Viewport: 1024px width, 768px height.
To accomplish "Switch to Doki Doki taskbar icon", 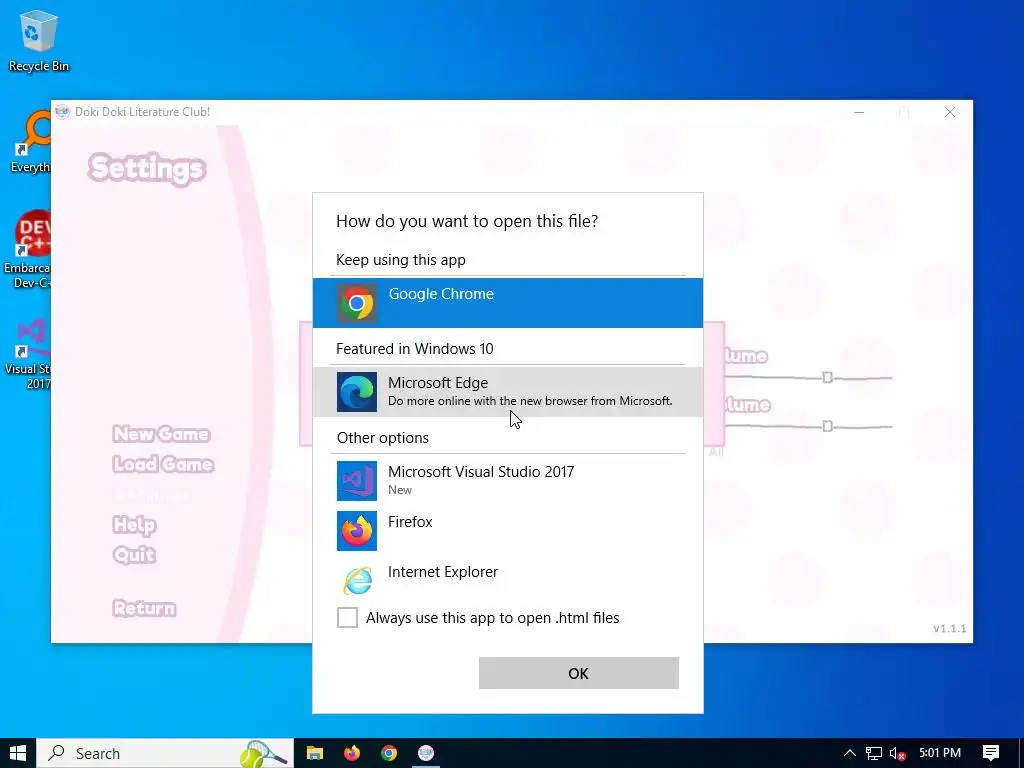I will click(x=426, y=753).
